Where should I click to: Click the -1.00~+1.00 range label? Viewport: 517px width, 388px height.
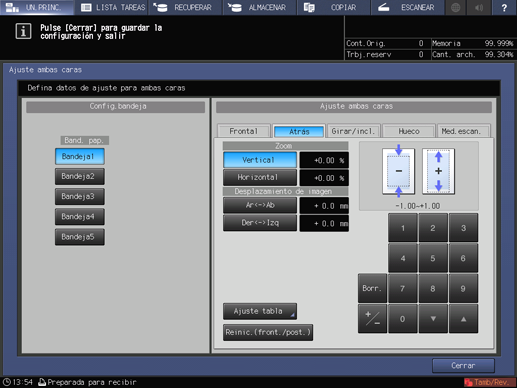pos(418,206)
